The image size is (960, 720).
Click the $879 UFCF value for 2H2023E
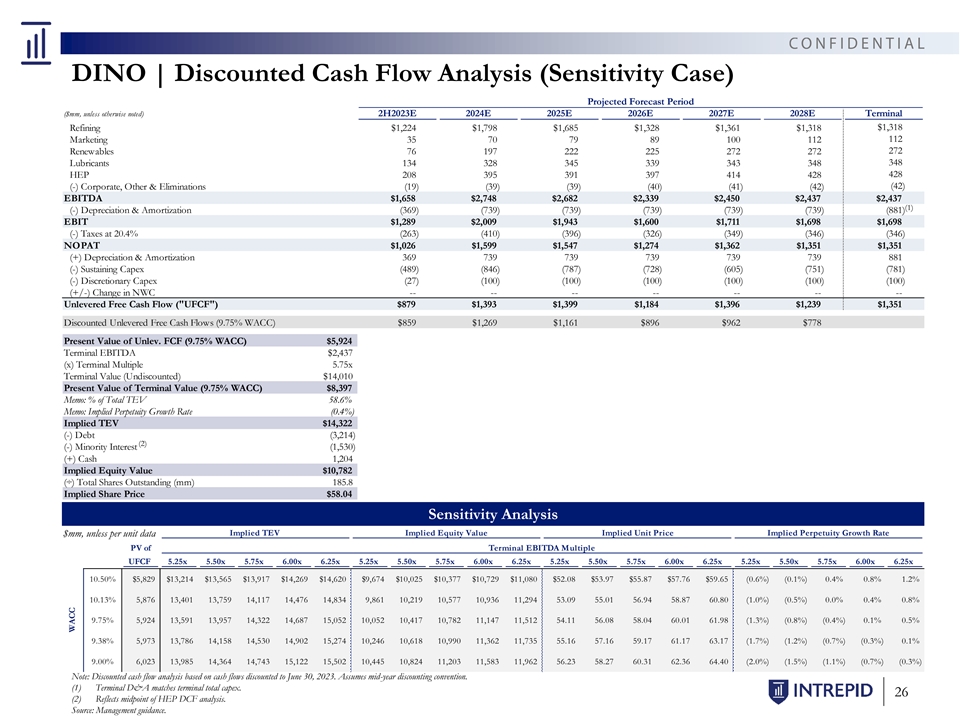[x=407, y=304]
